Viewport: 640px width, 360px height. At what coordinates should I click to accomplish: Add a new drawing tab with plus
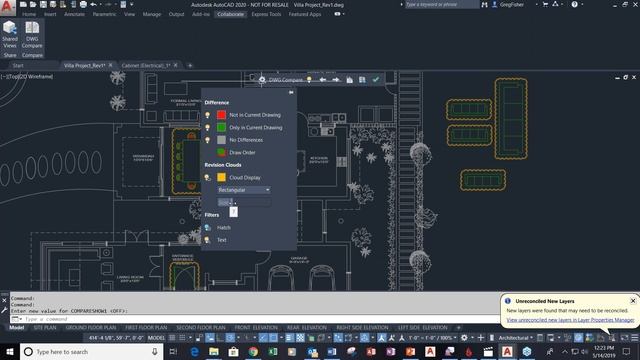tap(190, 65)
